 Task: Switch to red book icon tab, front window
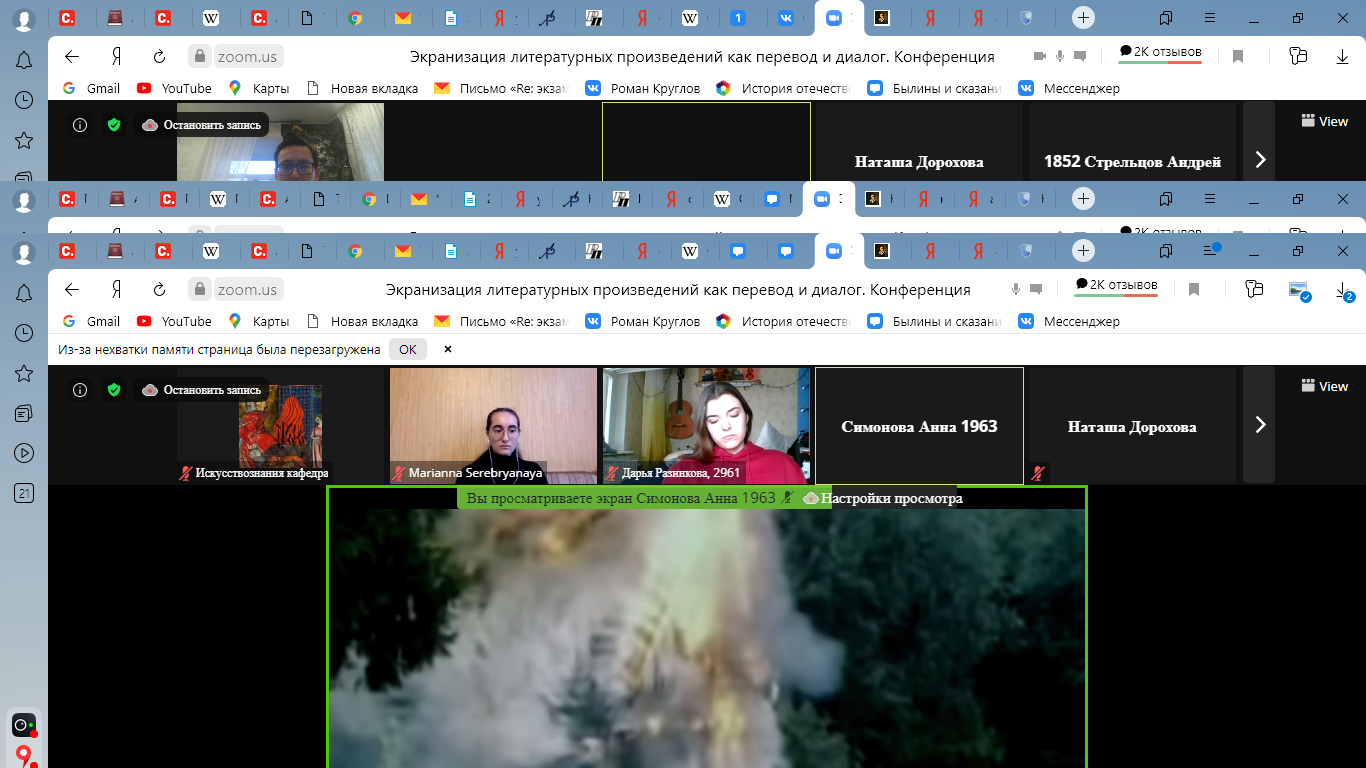116,251
